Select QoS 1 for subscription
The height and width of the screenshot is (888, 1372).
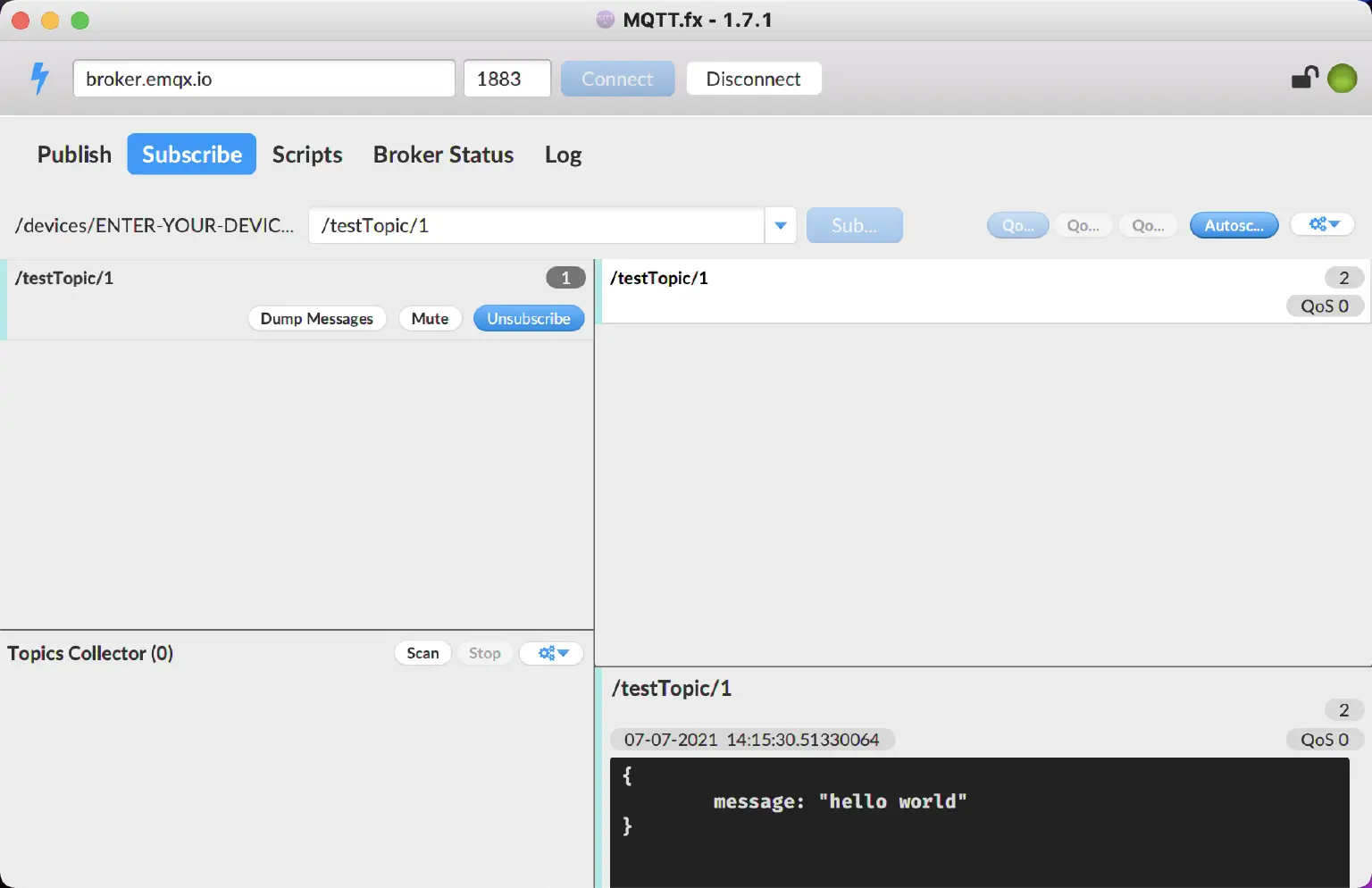(x=1083, y=225)
